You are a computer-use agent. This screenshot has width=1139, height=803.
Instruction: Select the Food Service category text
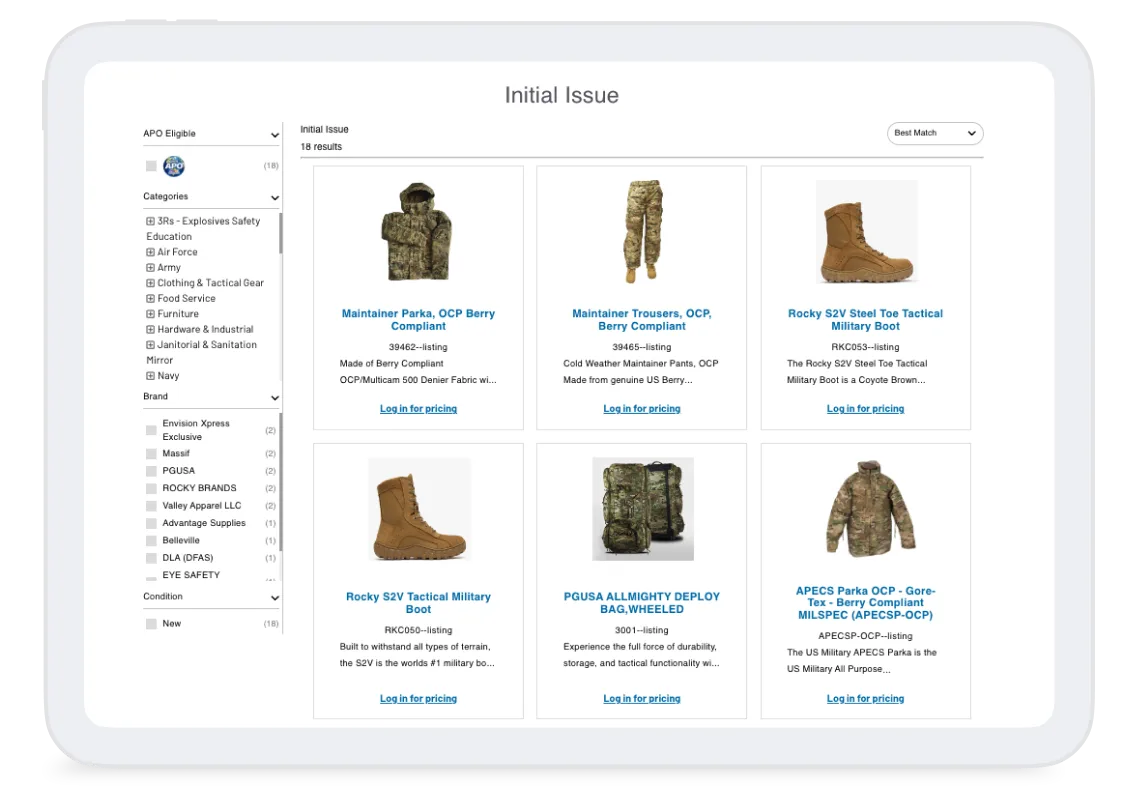187,298
